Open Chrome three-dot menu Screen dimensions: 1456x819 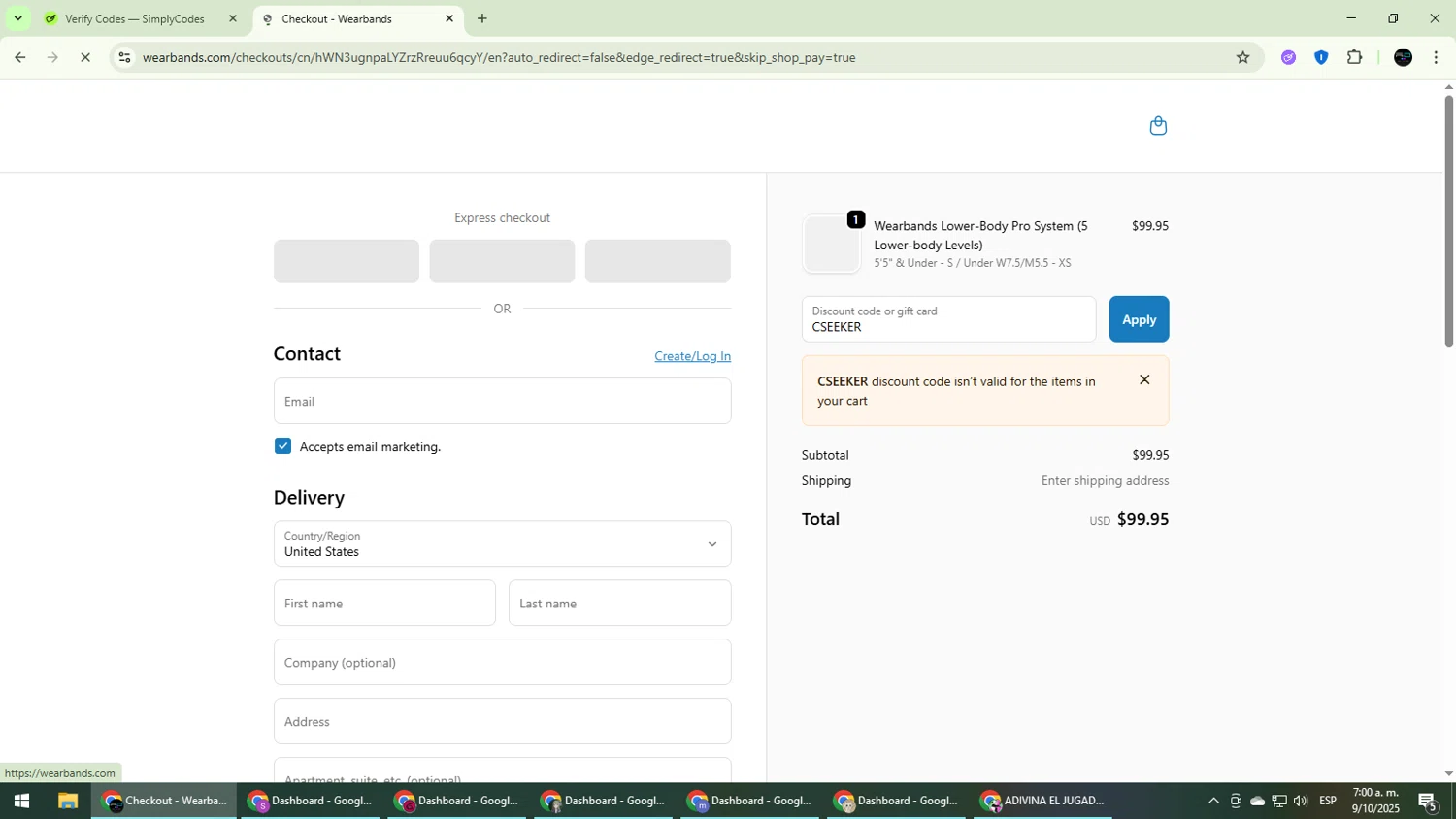(x=1436, y=57)
